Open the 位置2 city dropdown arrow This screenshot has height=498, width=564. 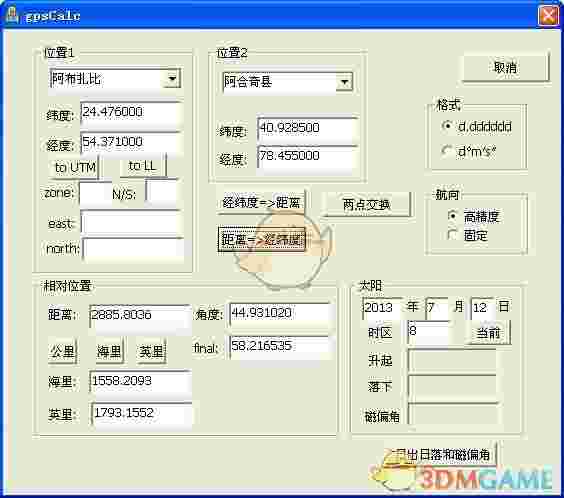[x=345, y=82]
